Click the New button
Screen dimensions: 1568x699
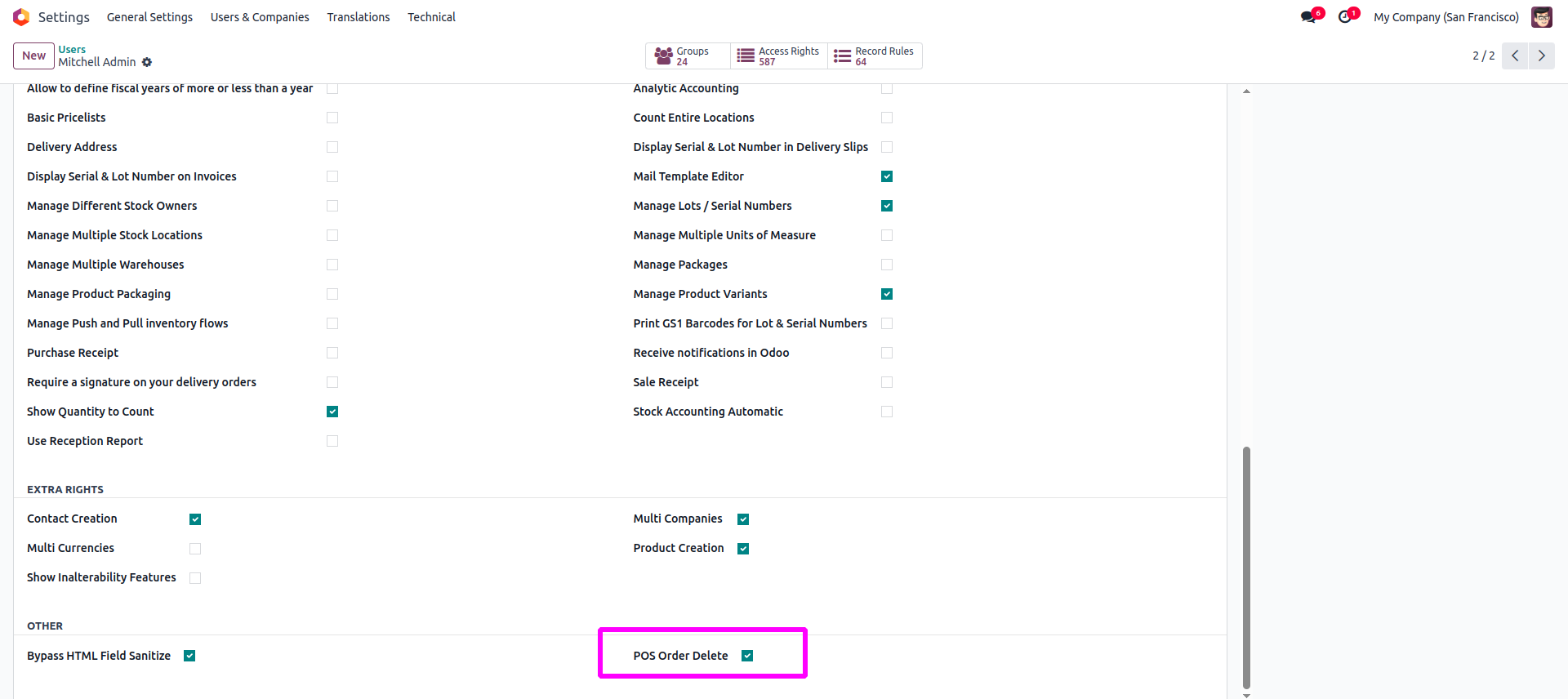point(33,56)
